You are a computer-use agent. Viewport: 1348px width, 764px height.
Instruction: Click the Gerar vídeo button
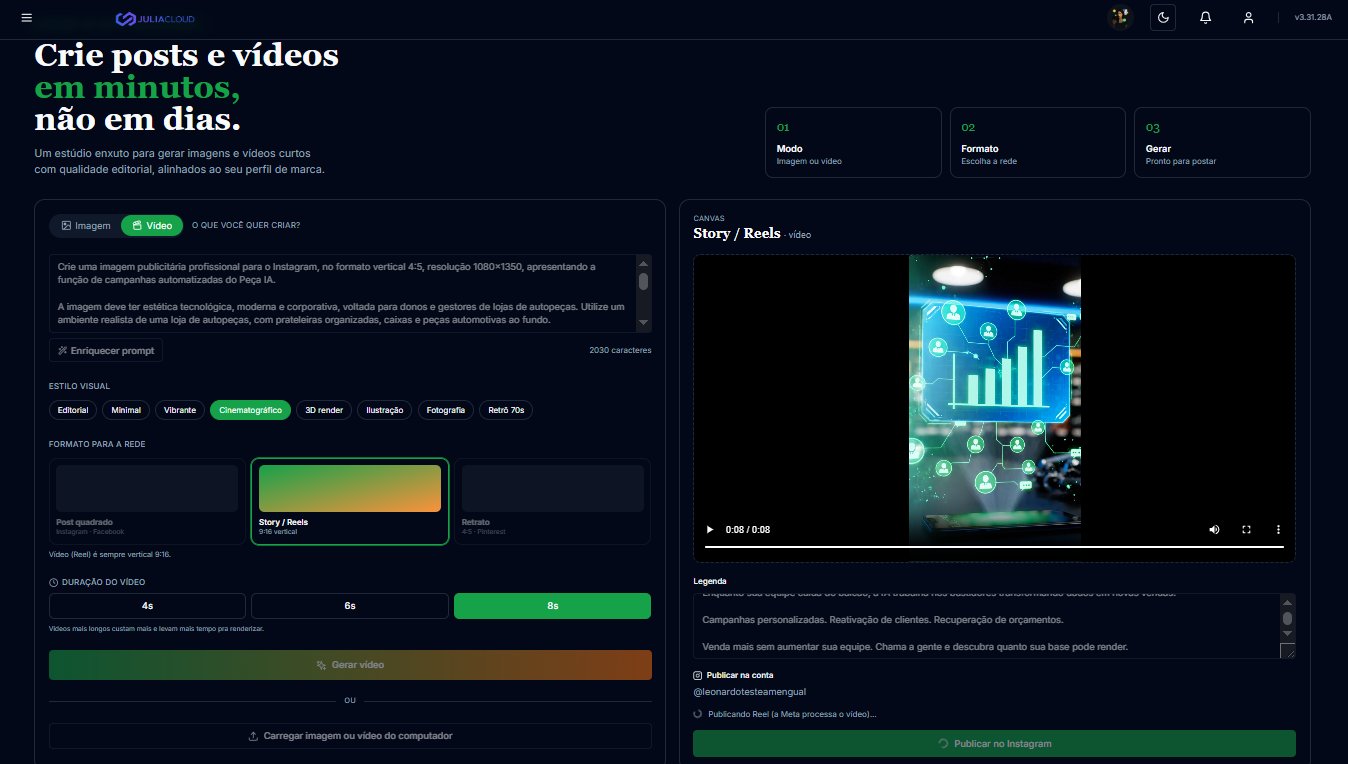pyautogui.click(x=350, y=665)
